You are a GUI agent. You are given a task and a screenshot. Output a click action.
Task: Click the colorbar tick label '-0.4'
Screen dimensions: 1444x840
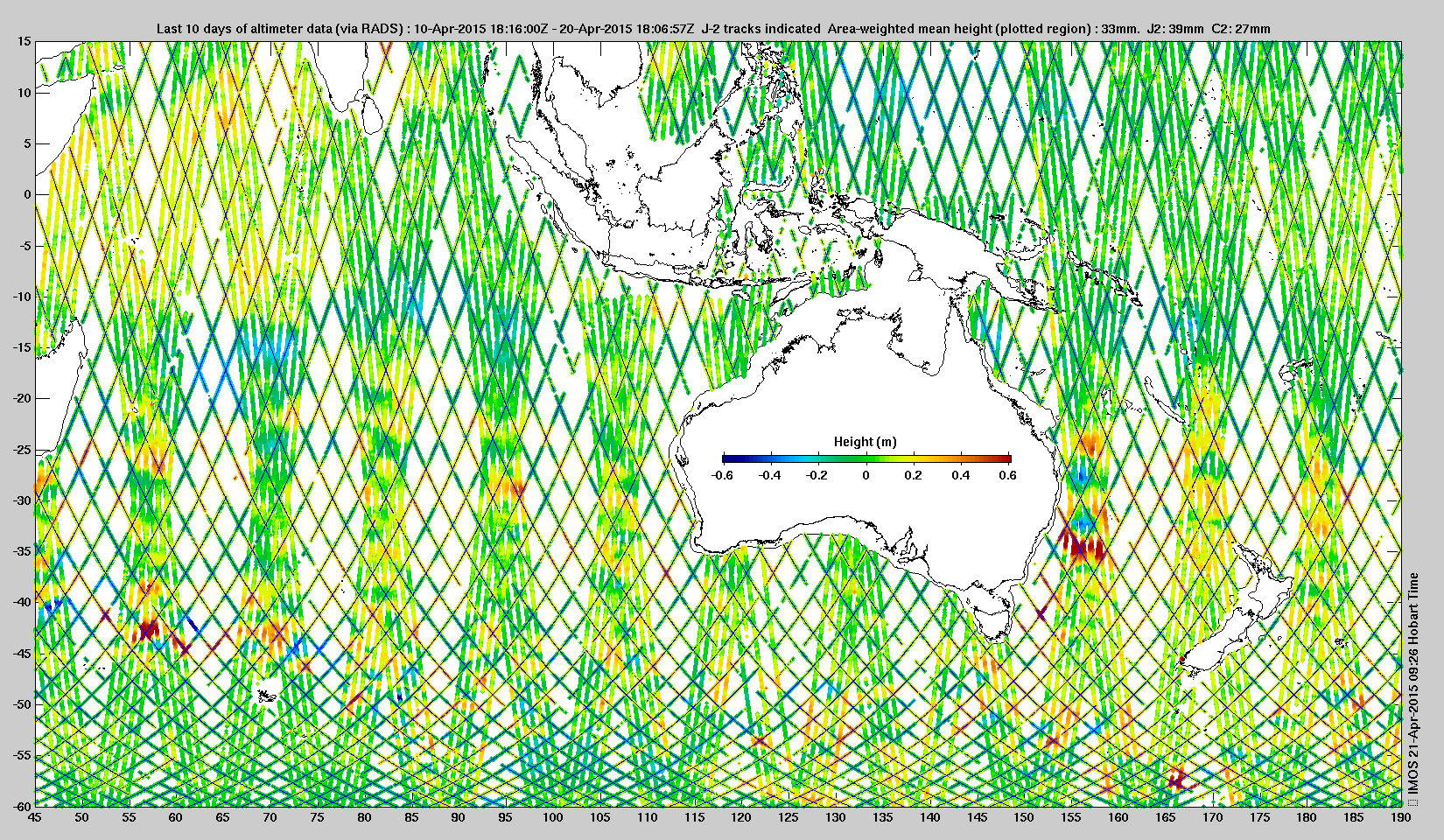pyautogui.click(x=770, y=475)
